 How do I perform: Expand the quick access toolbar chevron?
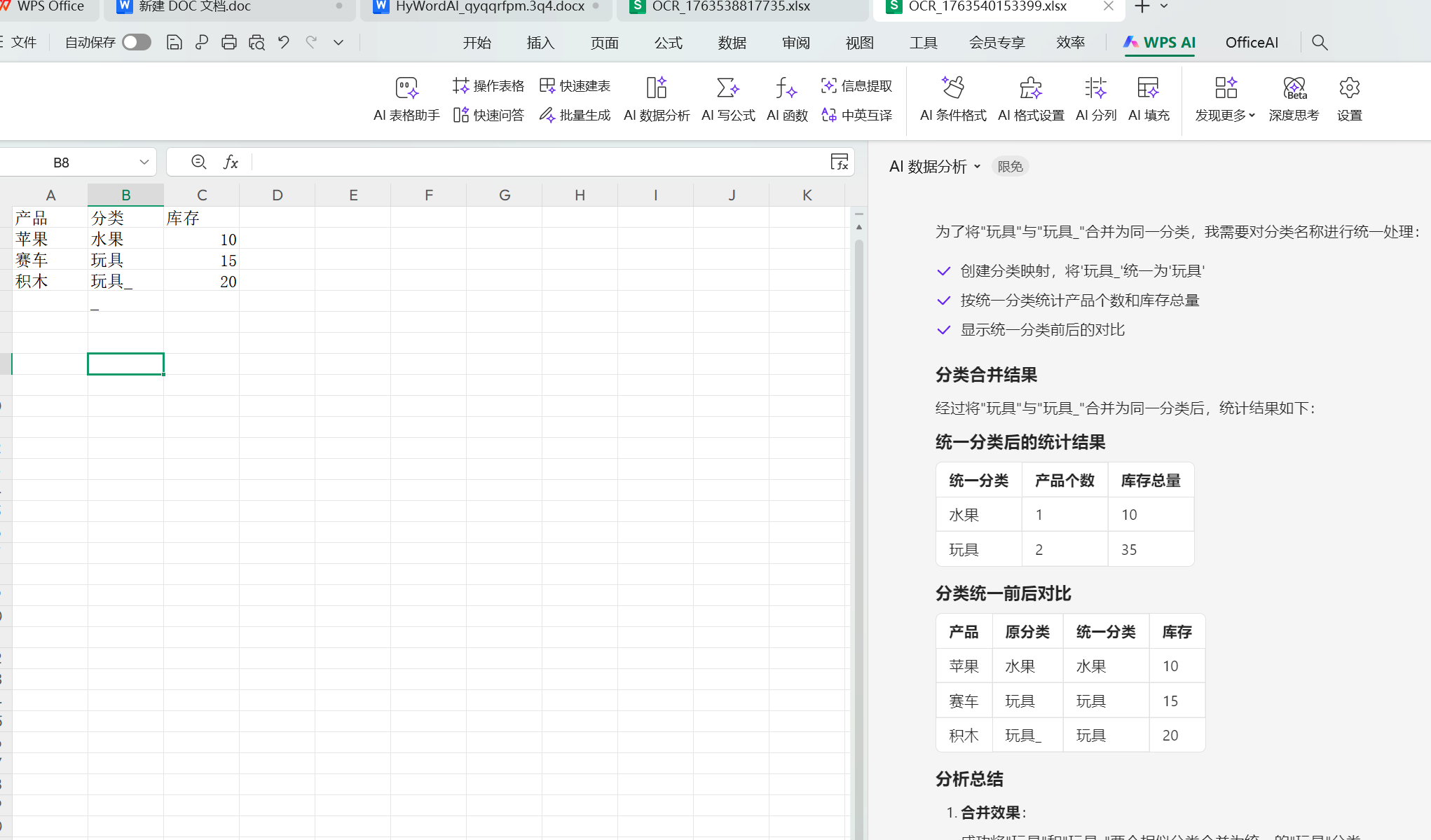pyautogui.click(x=338, y=43)
